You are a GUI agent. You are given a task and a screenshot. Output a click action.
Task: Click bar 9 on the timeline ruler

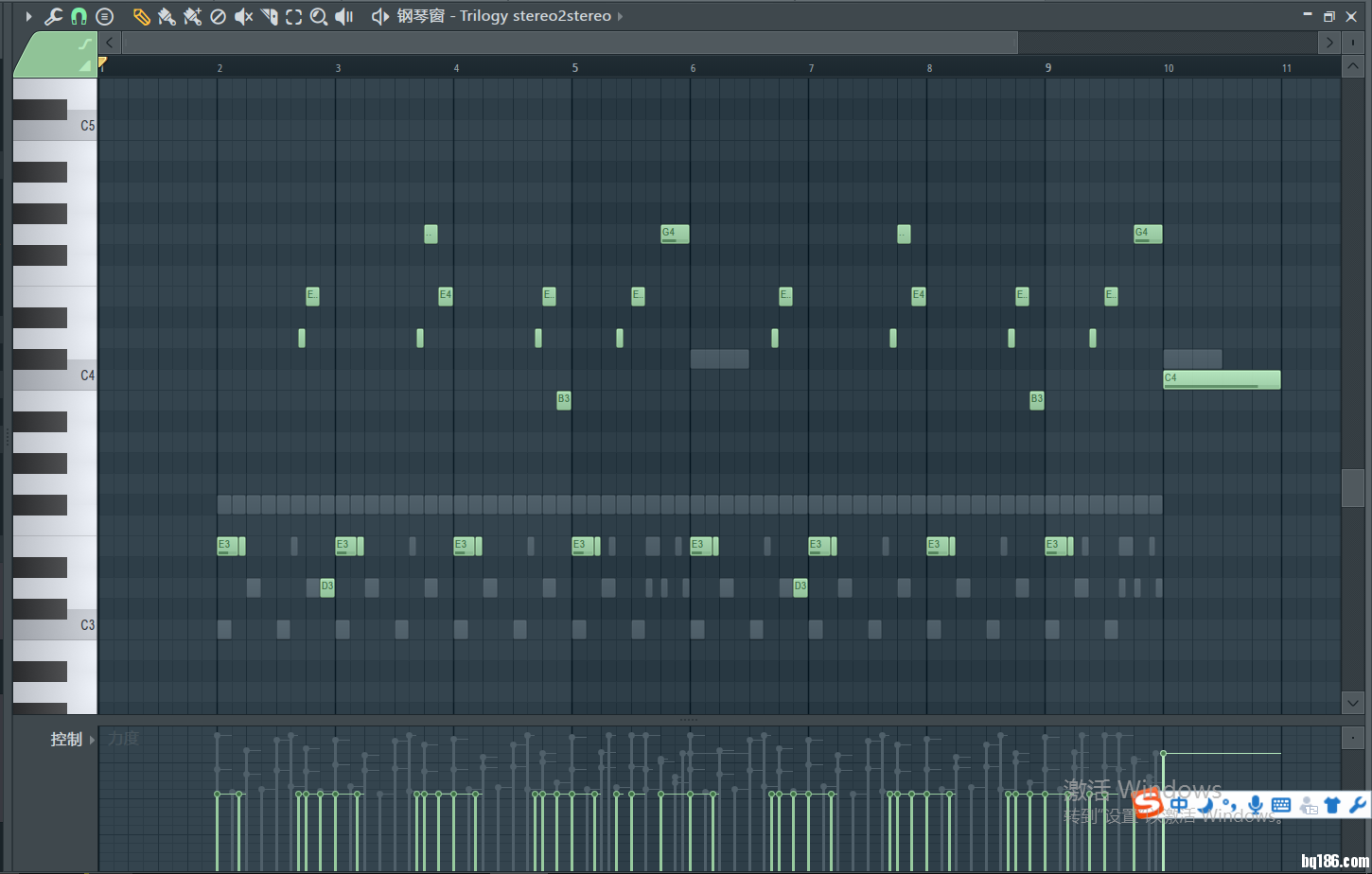(x=1047, y=68)
